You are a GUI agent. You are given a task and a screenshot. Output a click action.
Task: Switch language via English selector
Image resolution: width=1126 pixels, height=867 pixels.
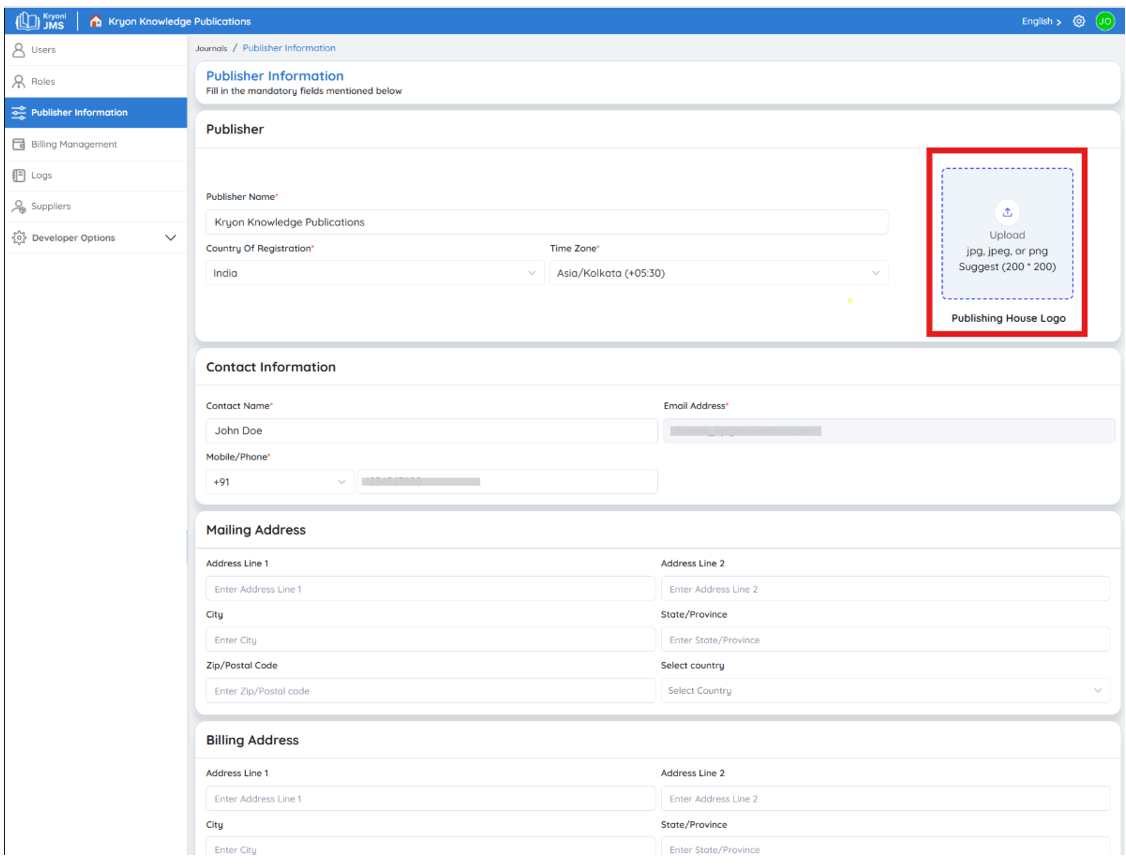click(1041, 22)
